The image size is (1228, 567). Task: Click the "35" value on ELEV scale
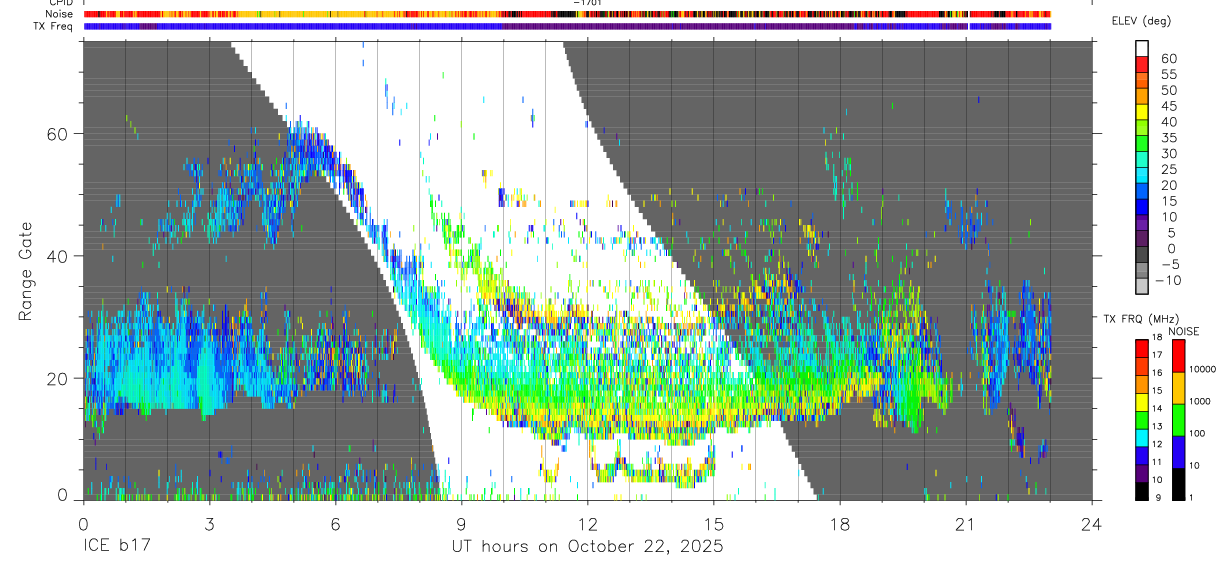pyautogui.click(x=1168, y=138)
